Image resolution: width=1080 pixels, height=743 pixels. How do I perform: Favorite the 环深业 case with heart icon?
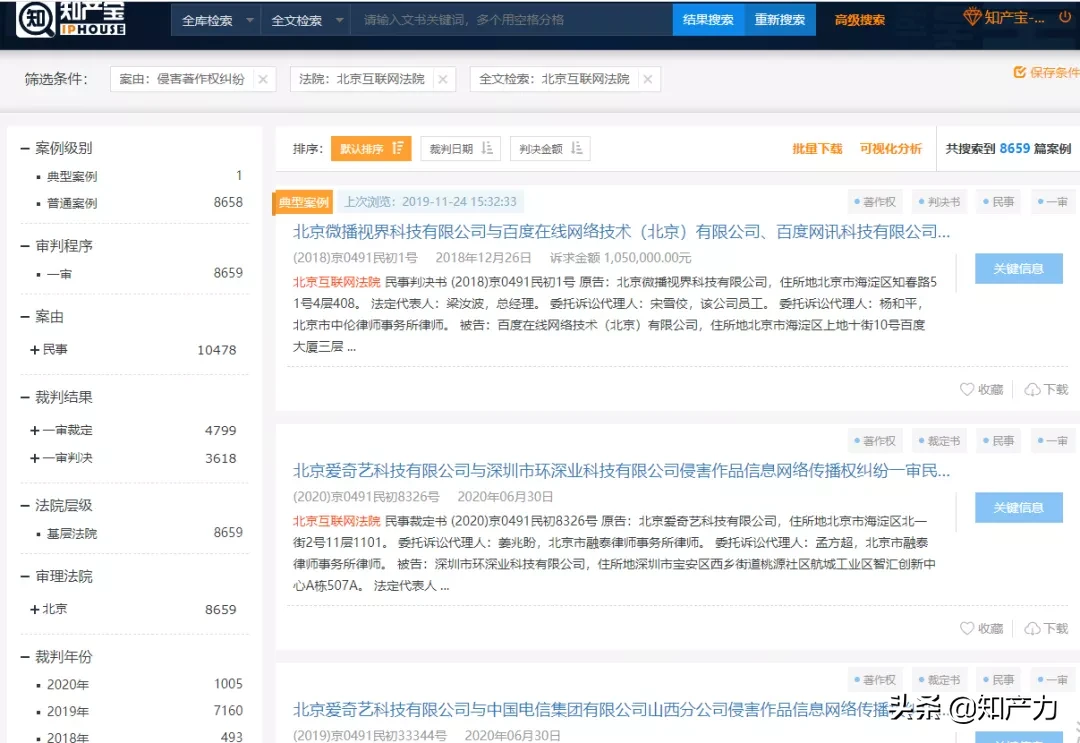(967, 629)
